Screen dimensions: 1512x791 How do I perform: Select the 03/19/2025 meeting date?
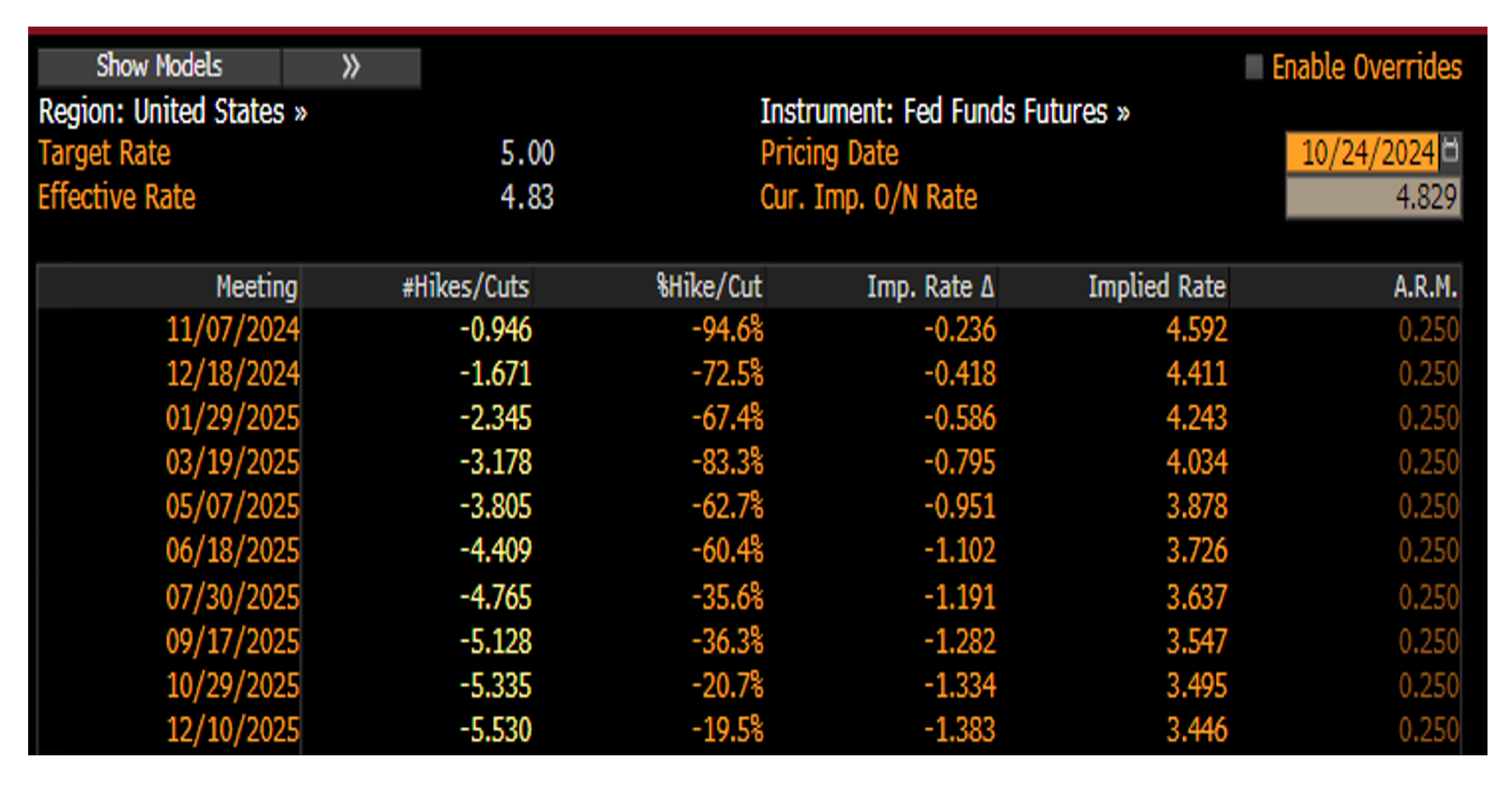pos(233,462)
